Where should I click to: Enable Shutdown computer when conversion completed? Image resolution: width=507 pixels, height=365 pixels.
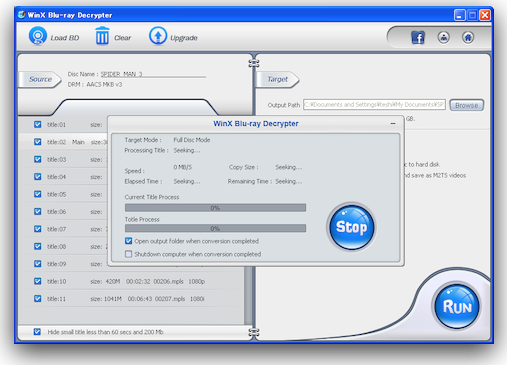tap(128, 254)
